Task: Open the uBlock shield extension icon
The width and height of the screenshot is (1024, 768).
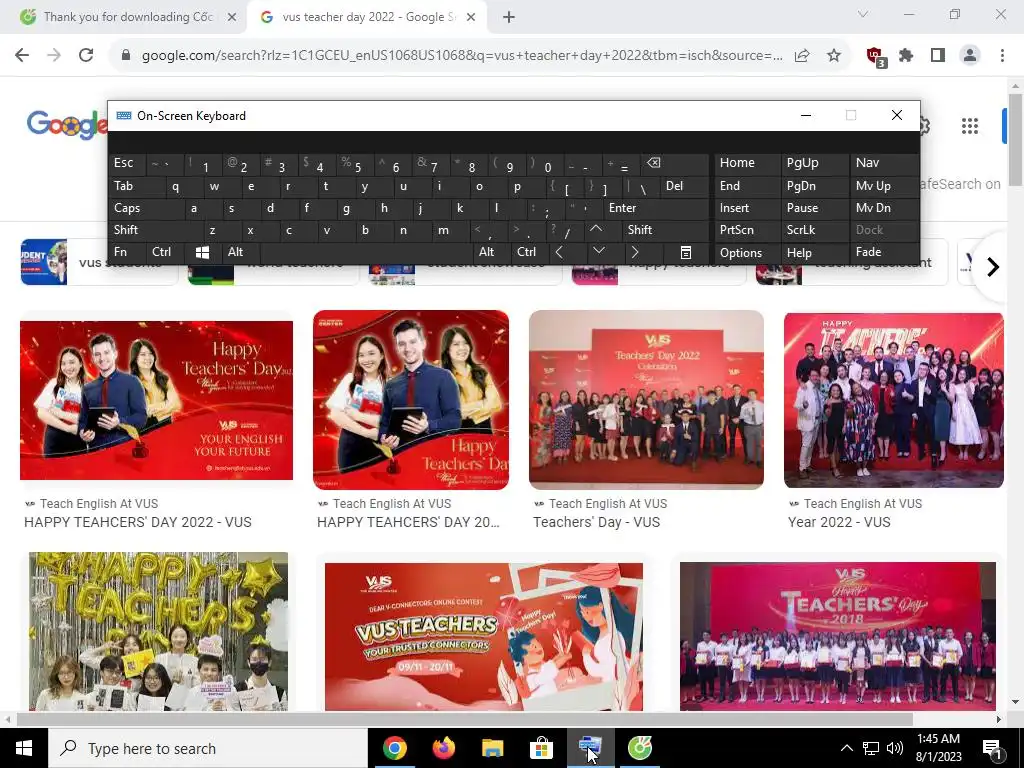Action: 876,57
